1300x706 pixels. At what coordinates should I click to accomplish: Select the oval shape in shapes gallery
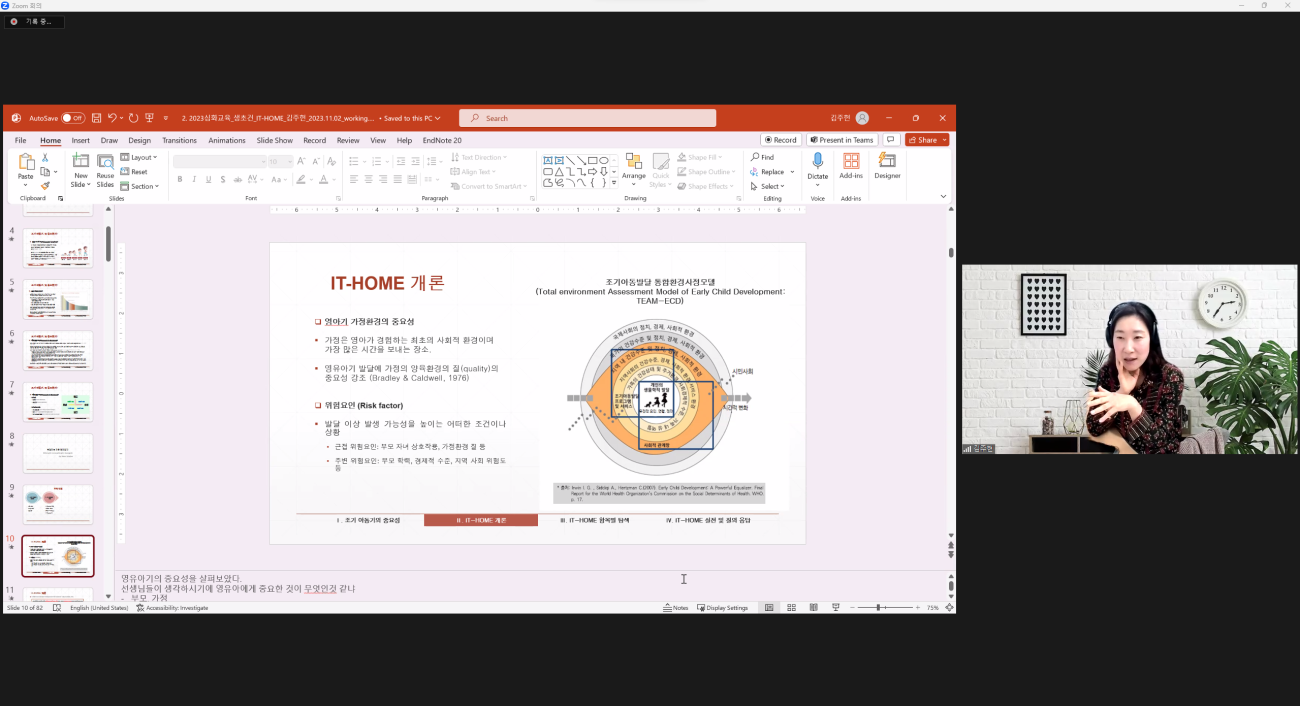coord(604,160)
